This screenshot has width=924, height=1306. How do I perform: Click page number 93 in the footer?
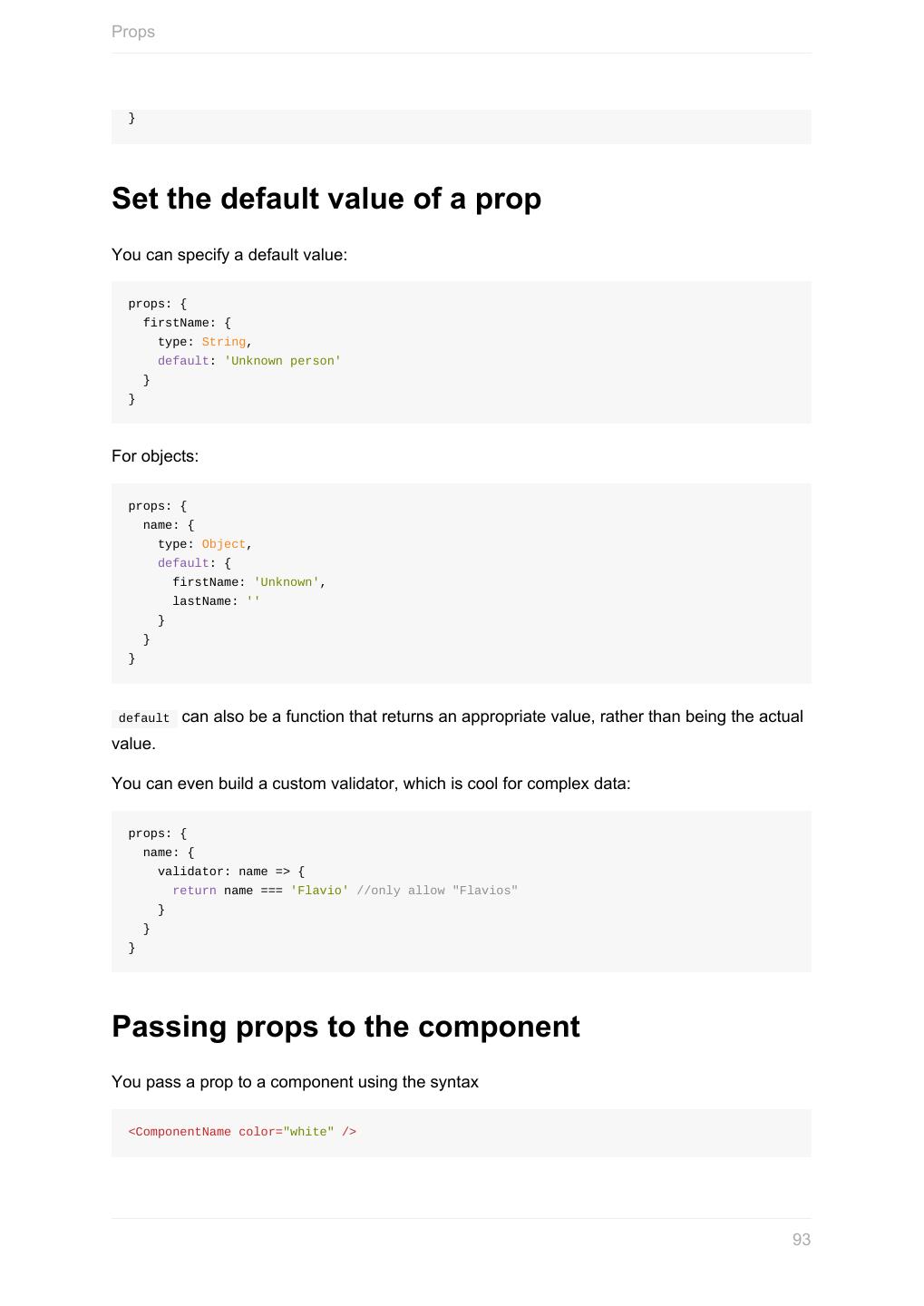click(801, 1240)
